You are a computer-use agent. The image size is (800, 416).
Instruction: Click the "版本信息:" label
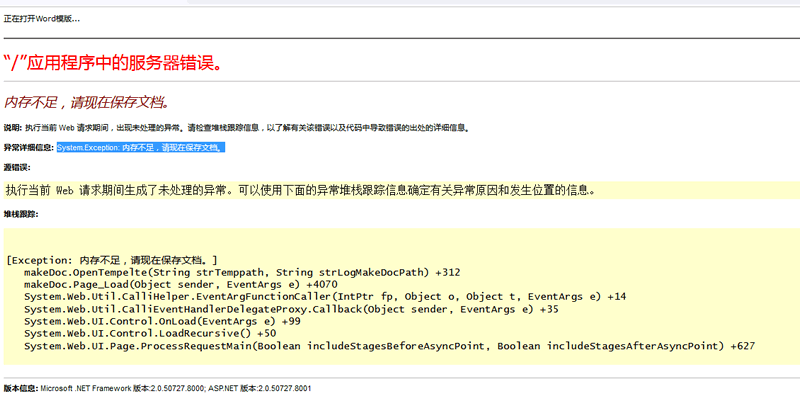(19, 387)
